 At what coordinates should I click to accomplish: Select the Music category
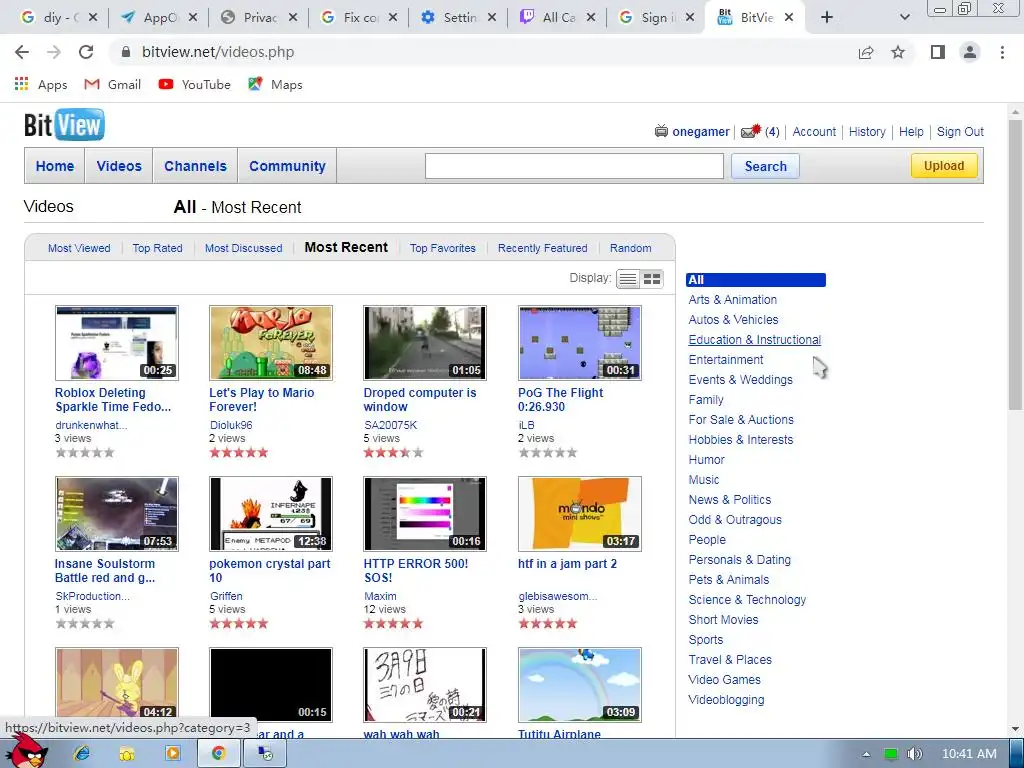(703, 479)
